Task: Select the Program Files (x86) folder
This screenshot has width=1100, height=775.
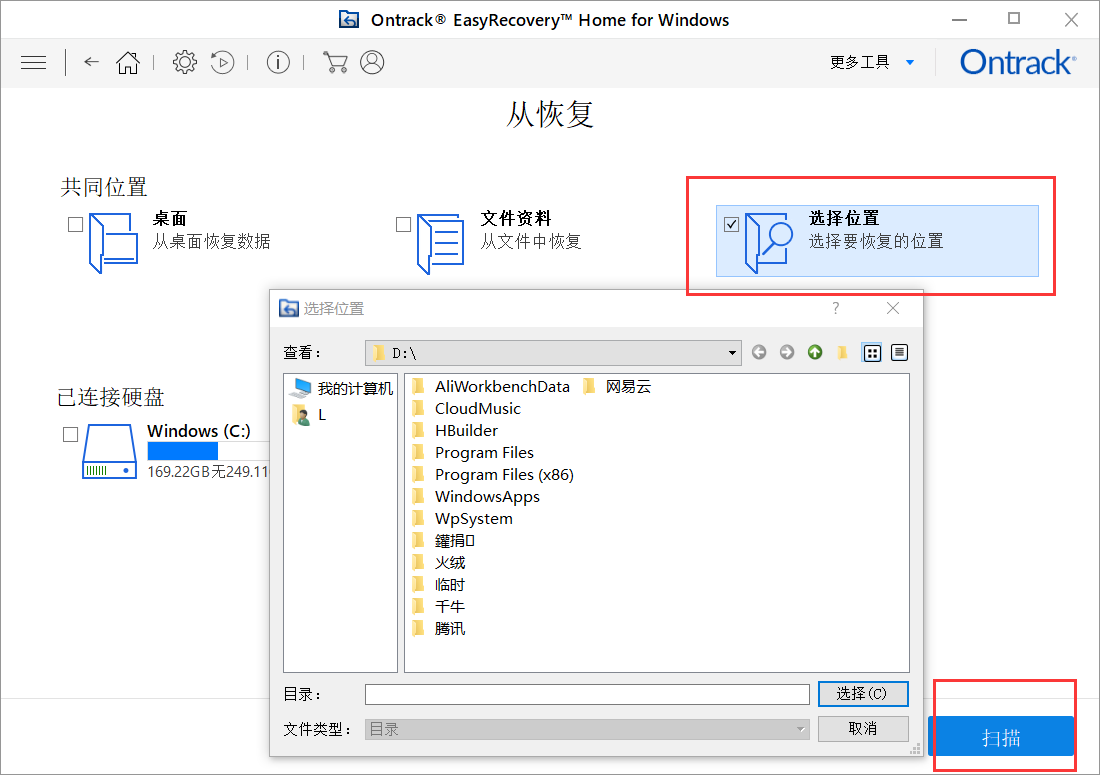Action: [493, 475]
